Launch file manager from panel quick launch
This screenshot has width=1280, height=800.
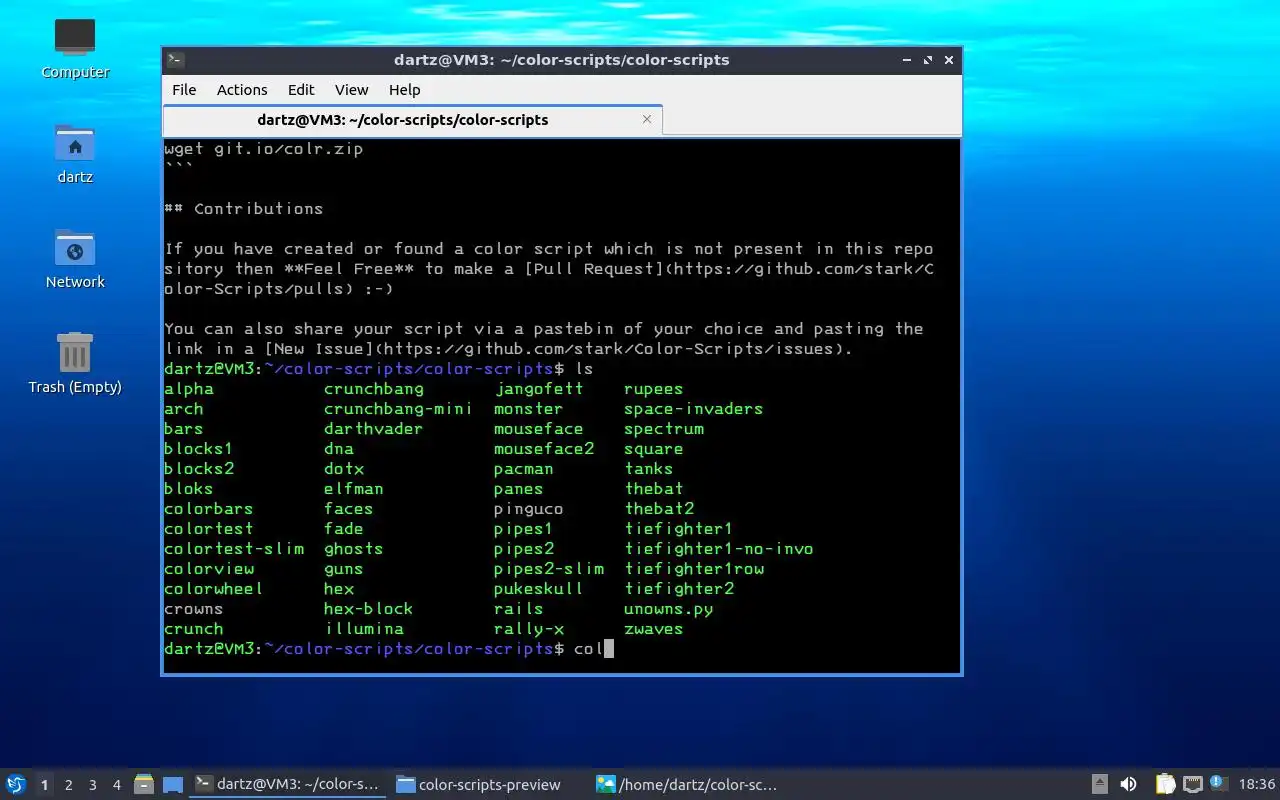[143, 784]
